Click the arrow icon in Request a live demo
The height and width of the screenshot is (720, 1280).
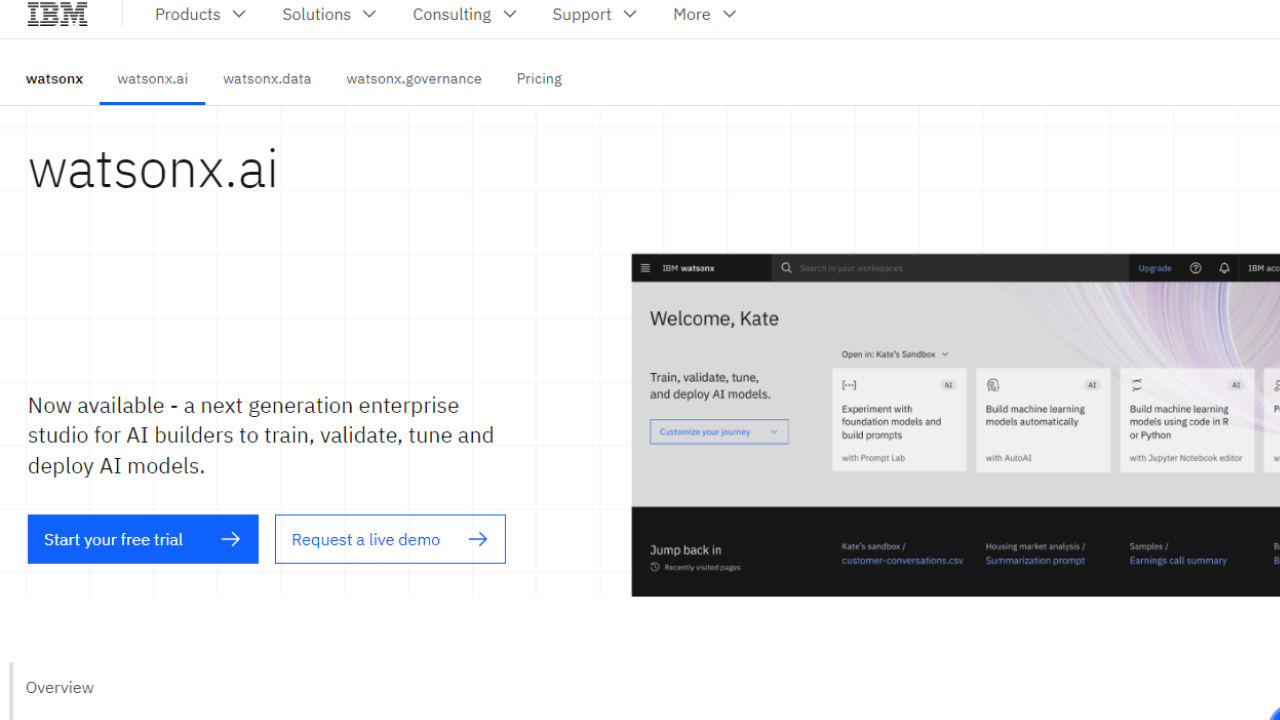pos(478,539)
